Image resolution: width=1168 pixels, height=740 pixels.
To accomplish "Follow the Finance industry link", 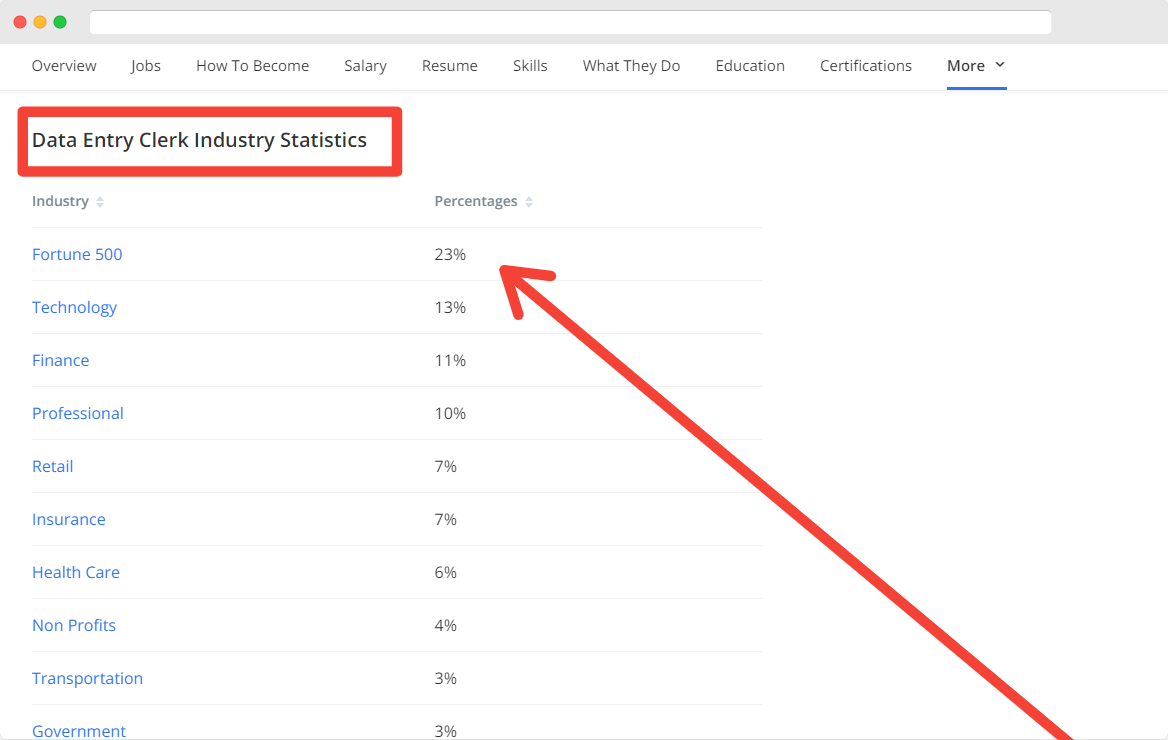I will [60, 360].
